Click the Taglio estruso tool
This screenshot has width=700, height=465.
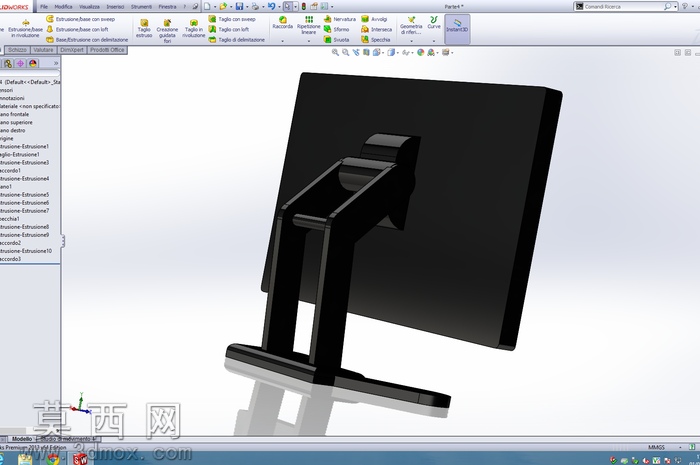coord(144,29)
